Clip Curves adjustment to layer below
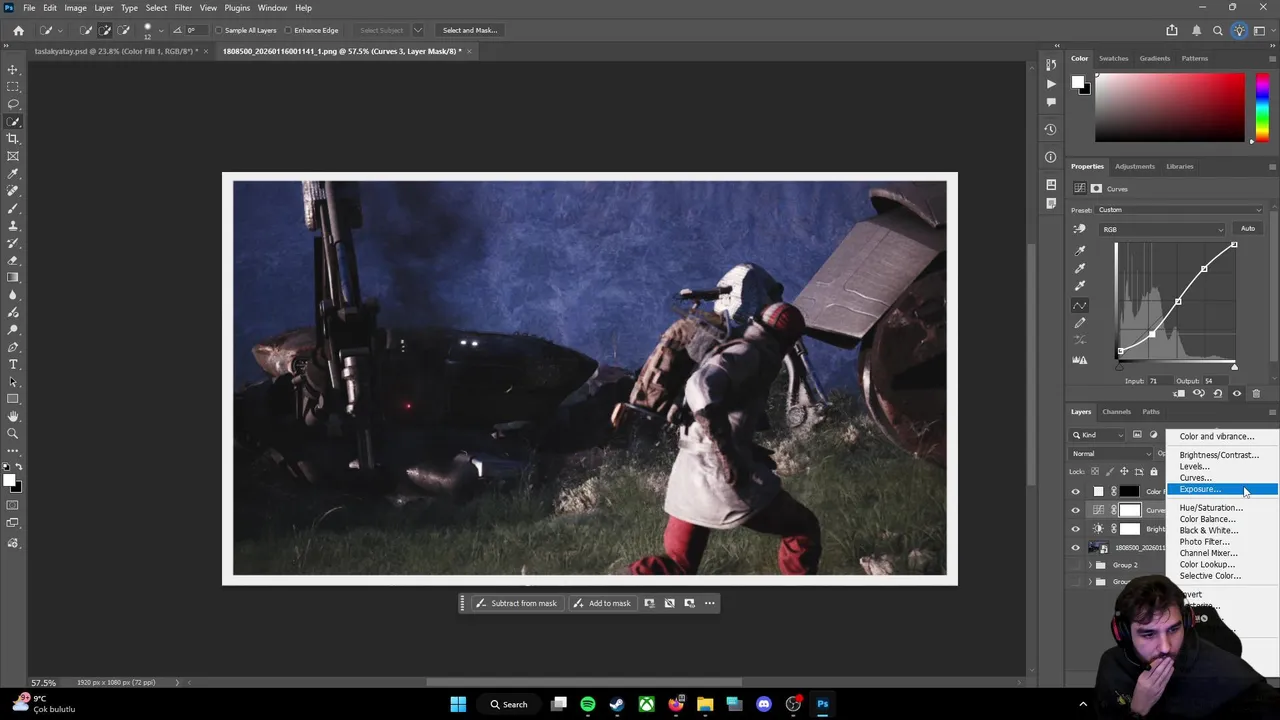Viewport: 1280px width, 720px height. click(x=1179, y=393)
